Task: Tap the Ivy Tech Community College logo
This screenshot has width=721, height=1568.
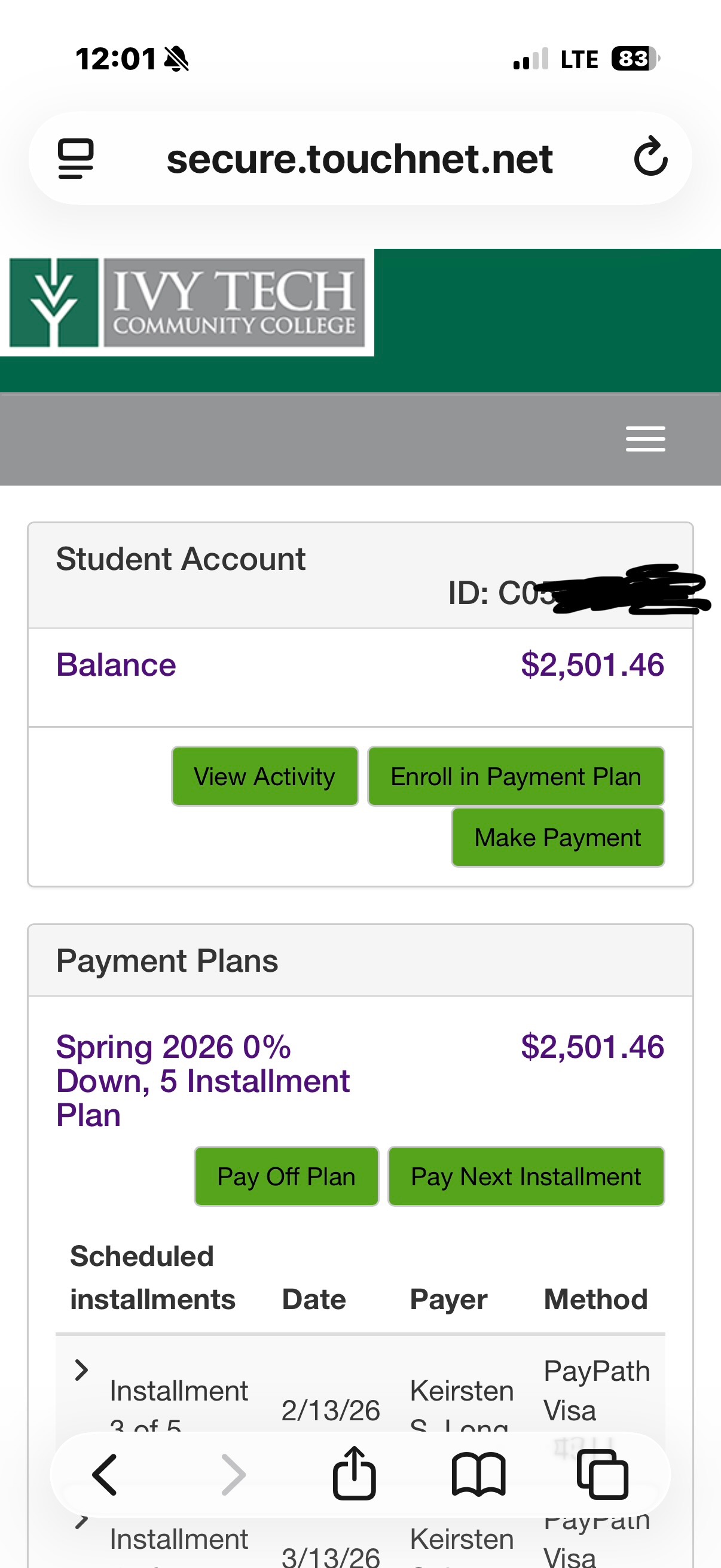Action: (187, 303)
